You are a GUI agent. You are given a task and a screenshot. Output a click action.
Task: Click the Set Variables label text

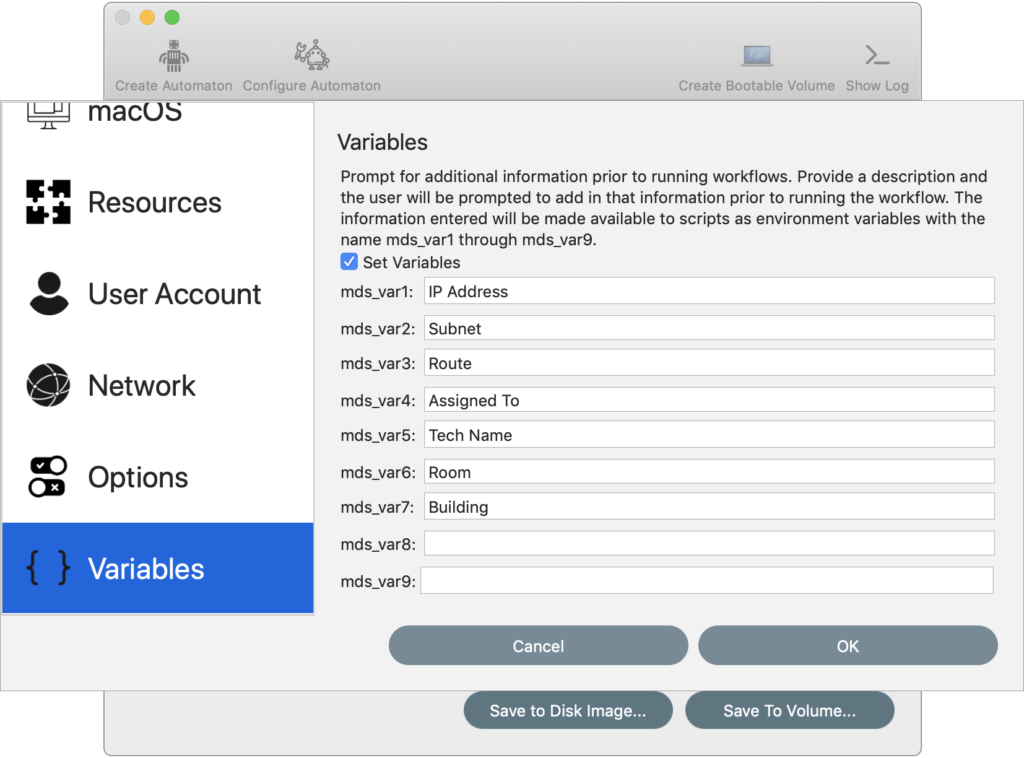411,262
